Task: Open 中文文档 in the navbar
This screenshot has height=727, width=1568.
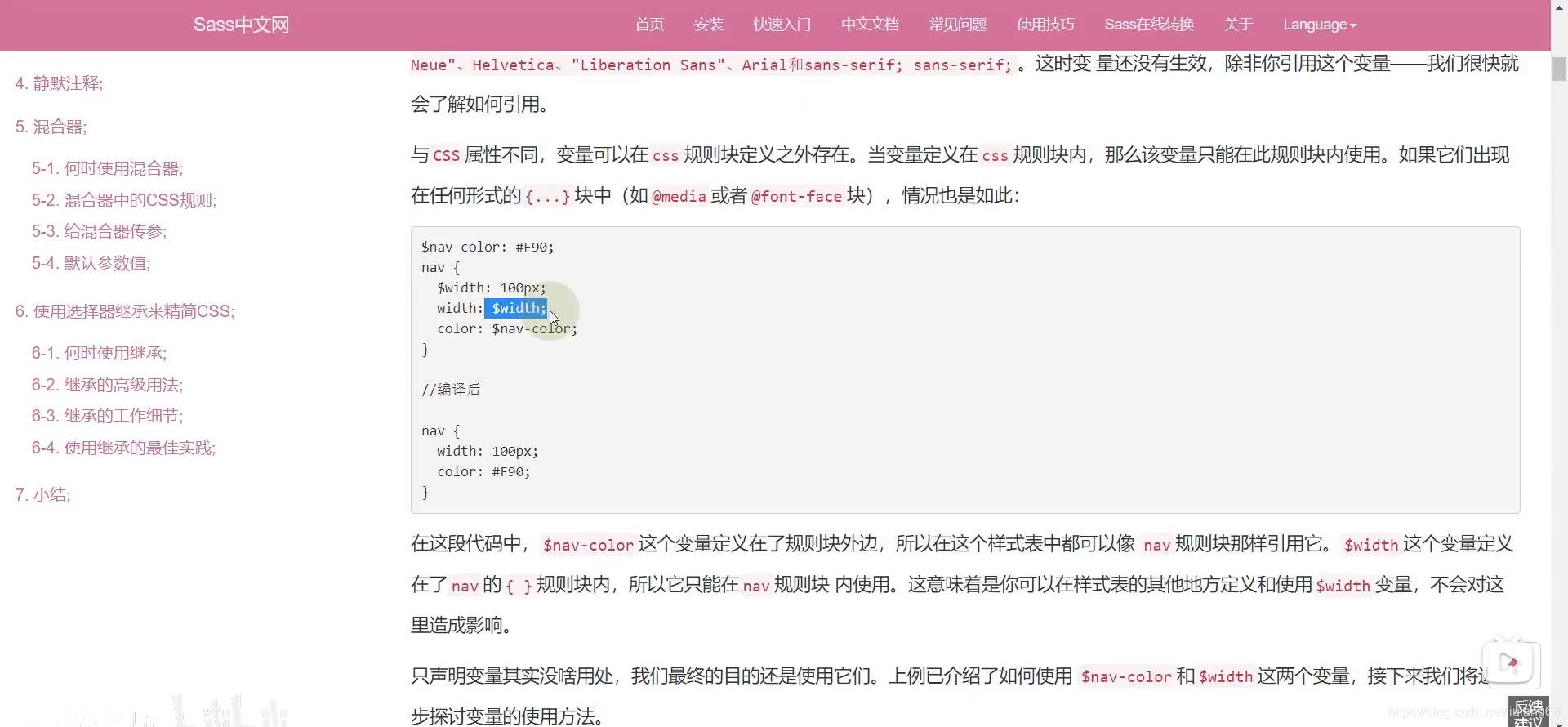Action: 871,25
